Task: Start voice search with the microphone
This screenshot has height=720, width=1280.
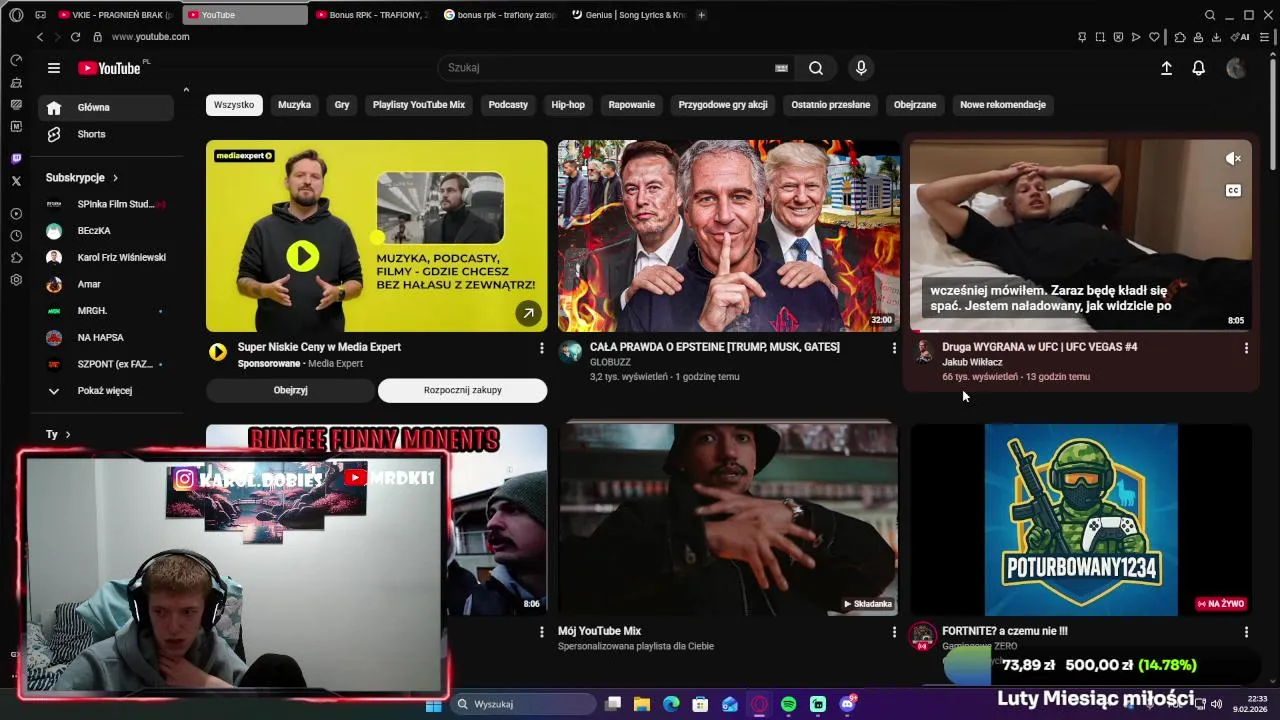Action: click(x=861, y=68)
